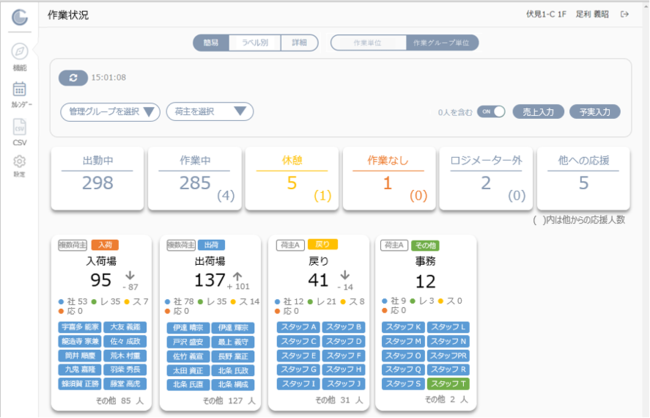
Task: Click その他 127 人 in the 出荷場 card
Action: [229, 401]
